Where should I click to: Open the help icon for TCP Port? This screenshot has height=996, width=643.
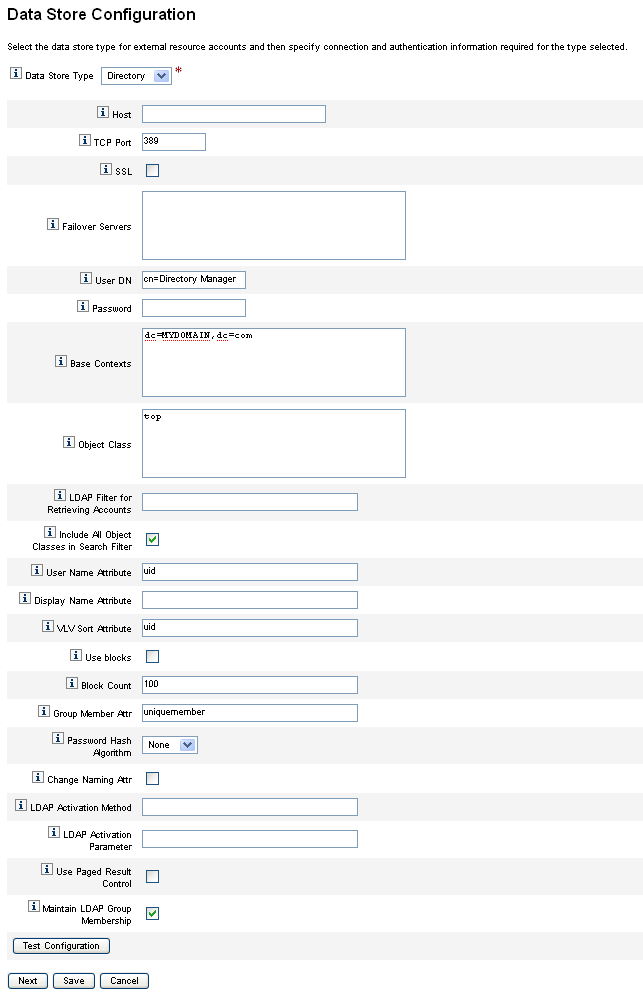click(85, 140)
